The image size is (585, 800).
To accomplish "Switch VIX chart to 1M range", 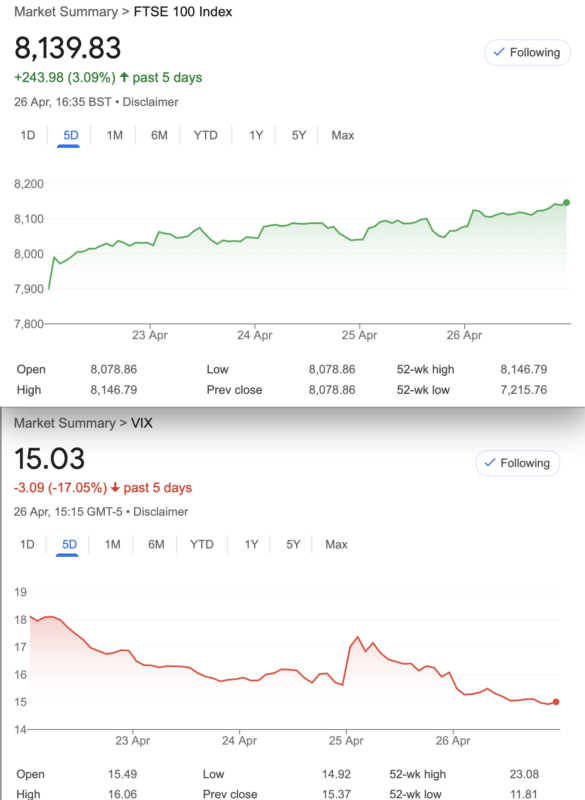I will 112,544.
